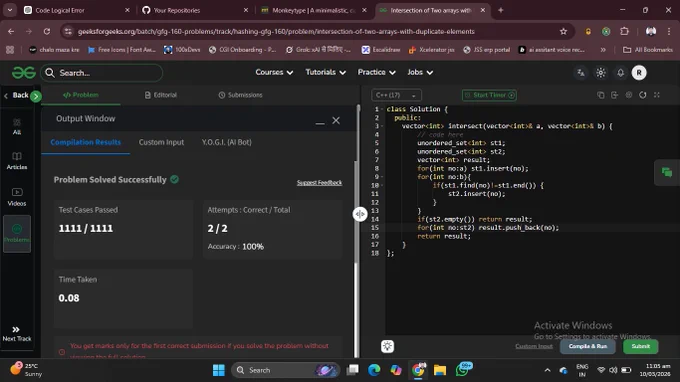Switch to the Problem tab
Screen dimensions: 680x382
pos(81,95)
